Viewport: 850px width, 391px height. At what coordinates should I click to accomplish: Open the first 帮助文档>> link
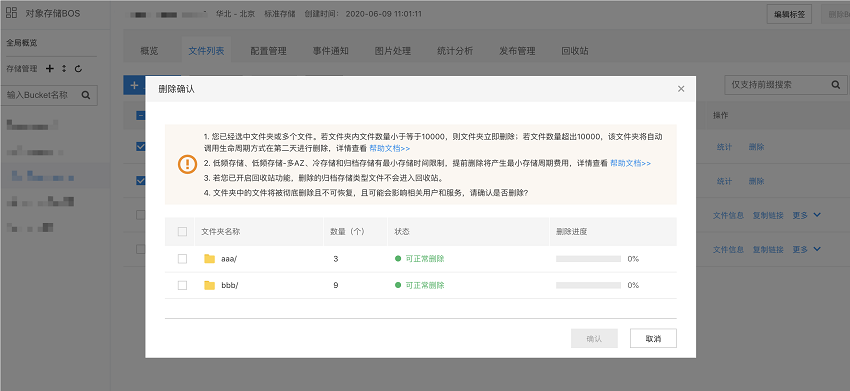[x=390, y=148]
